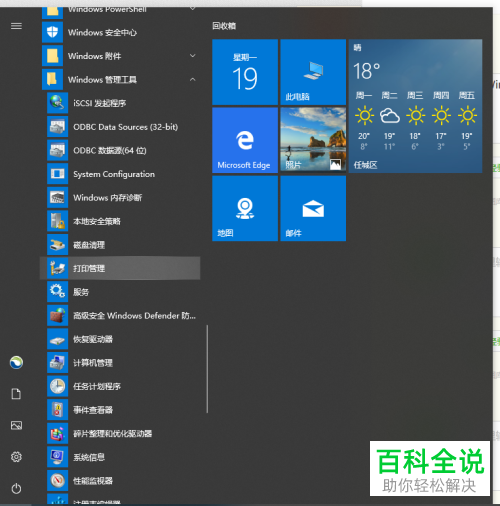Click the 碎片整理和优化驱动器 icon
The image size is (500, 506).
(x=58, y=434)
